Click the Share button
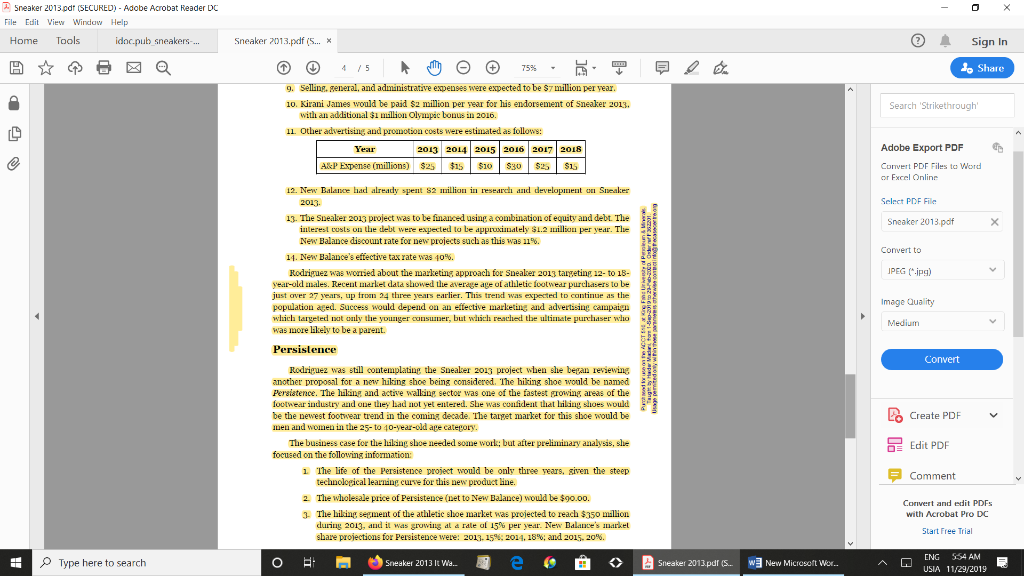1024x576 pixels. click(x=982, y=68)
